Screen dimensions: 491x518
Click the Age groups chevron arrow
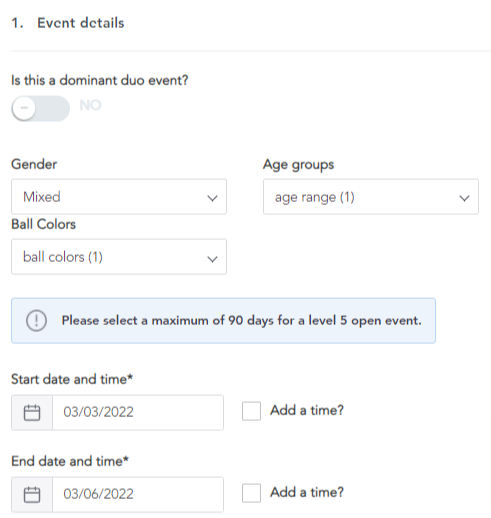click(x=464, y=198)
